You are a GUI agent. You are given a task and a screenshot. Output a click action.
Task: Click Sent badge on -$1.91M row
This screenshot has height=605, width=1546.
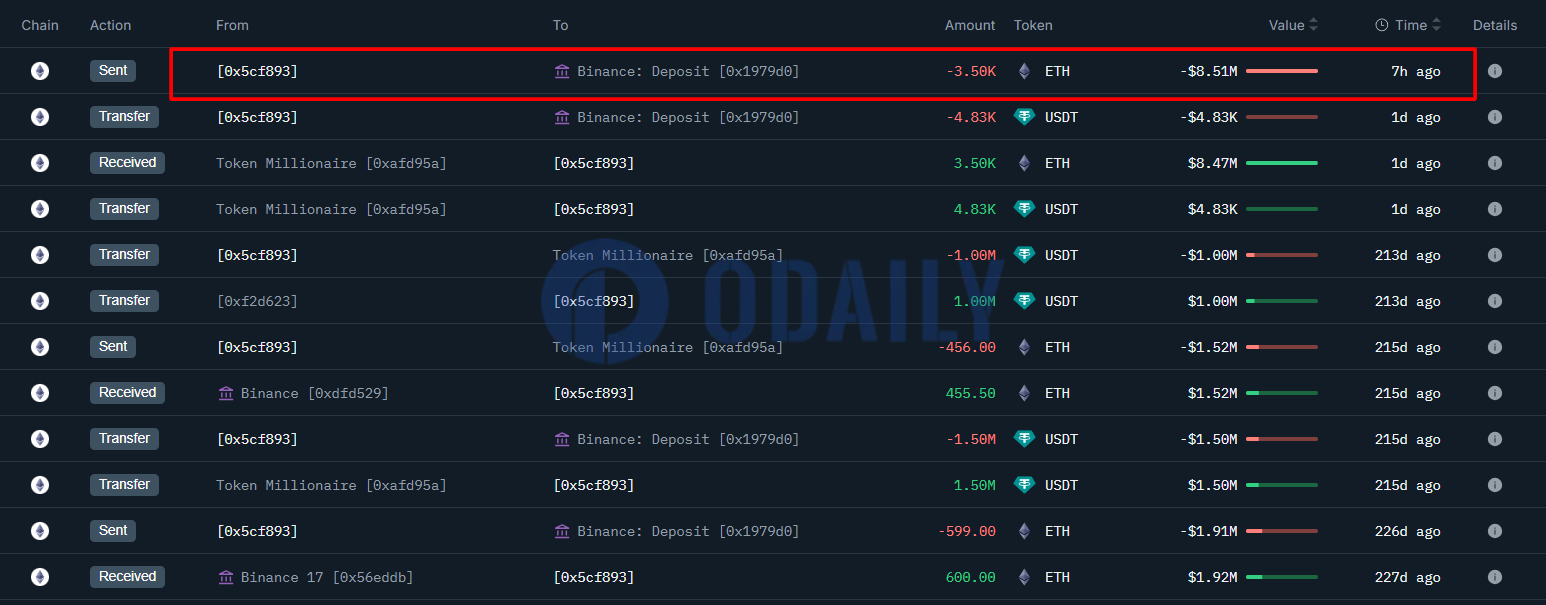[x=113, y=531]
